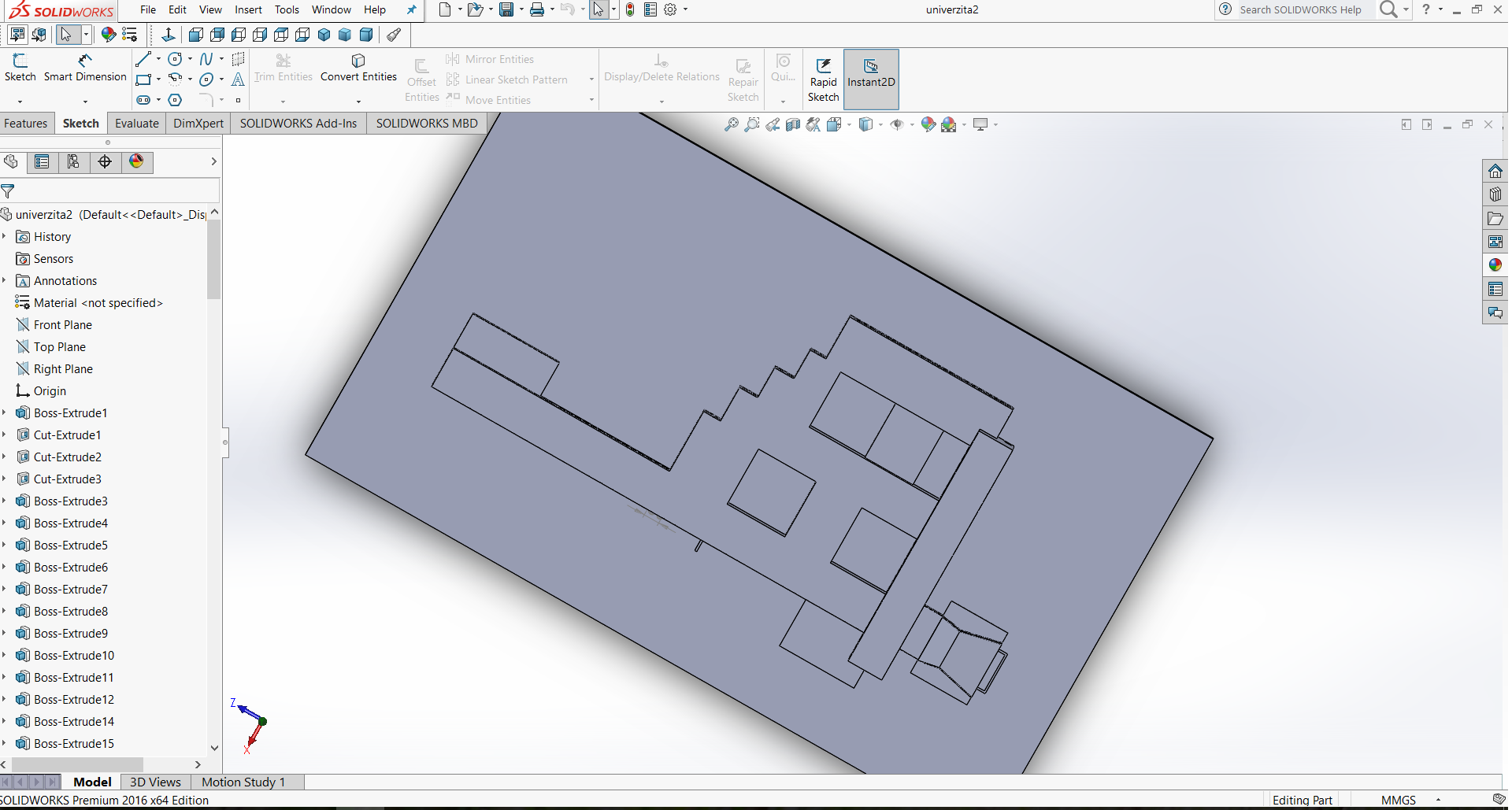Switch to the Motion Study 1 tab
This screenshot has width=1512, height=810.
pyautogui.click(x=243, y=782)
